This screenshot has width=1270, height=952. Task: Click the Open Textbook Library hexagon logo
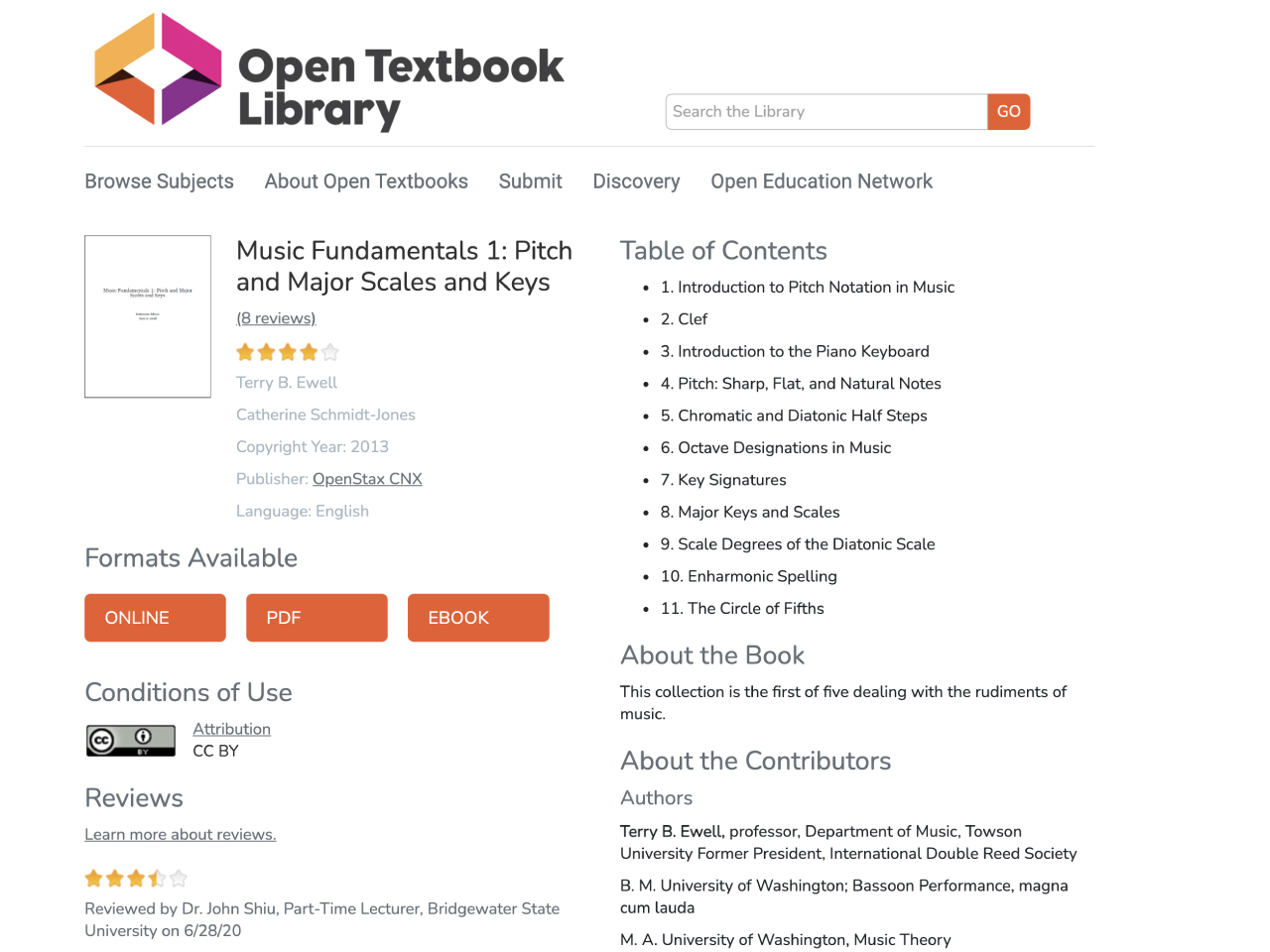point(158,68)
